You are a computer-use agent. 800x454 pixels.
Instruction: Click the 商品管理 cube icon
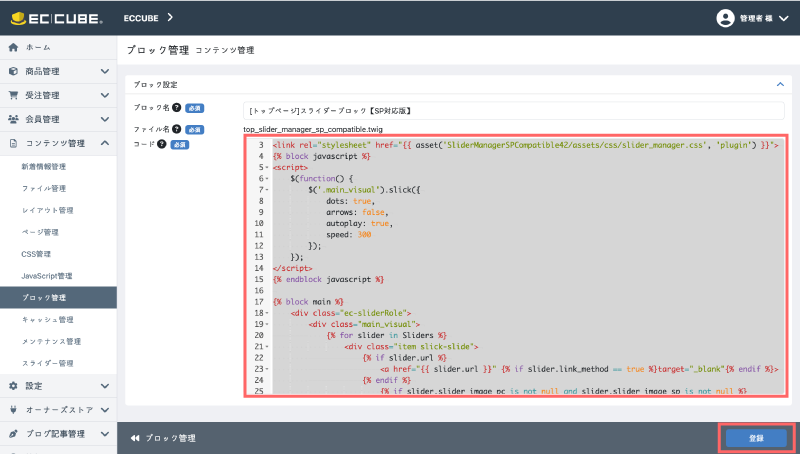pyautogui.click(x=13, y=71)
